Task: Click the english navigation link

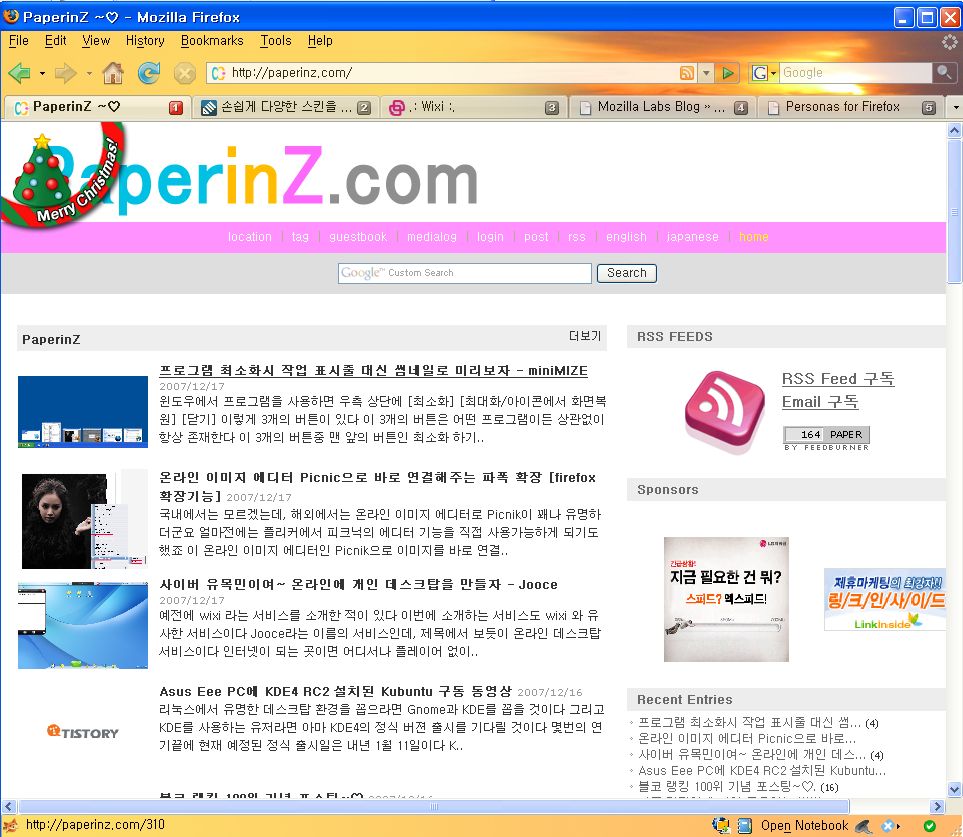Action: click(x=626, y=237)
